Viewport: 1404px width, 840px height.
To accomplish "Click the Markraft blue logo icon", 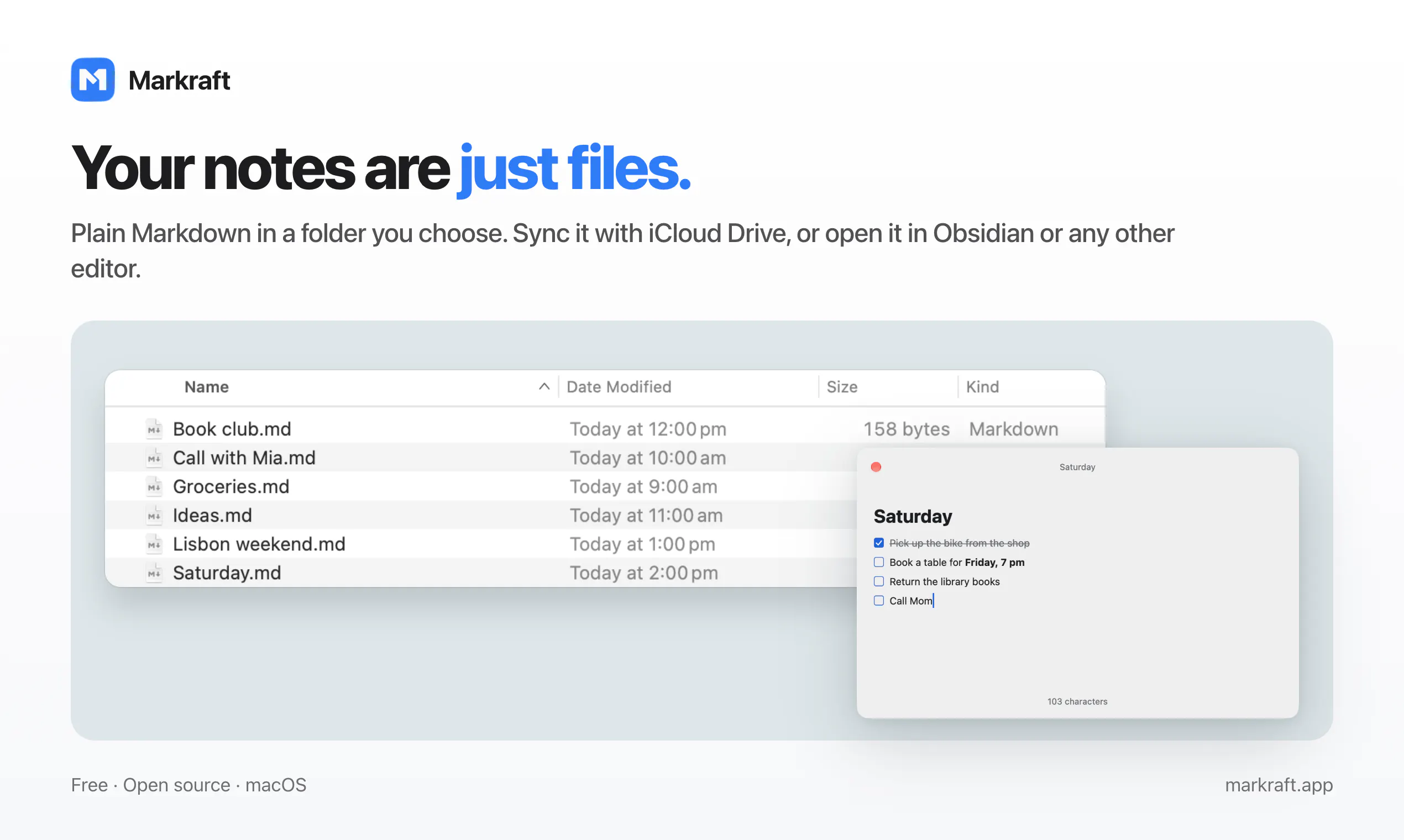I will [x=93, y=80].
